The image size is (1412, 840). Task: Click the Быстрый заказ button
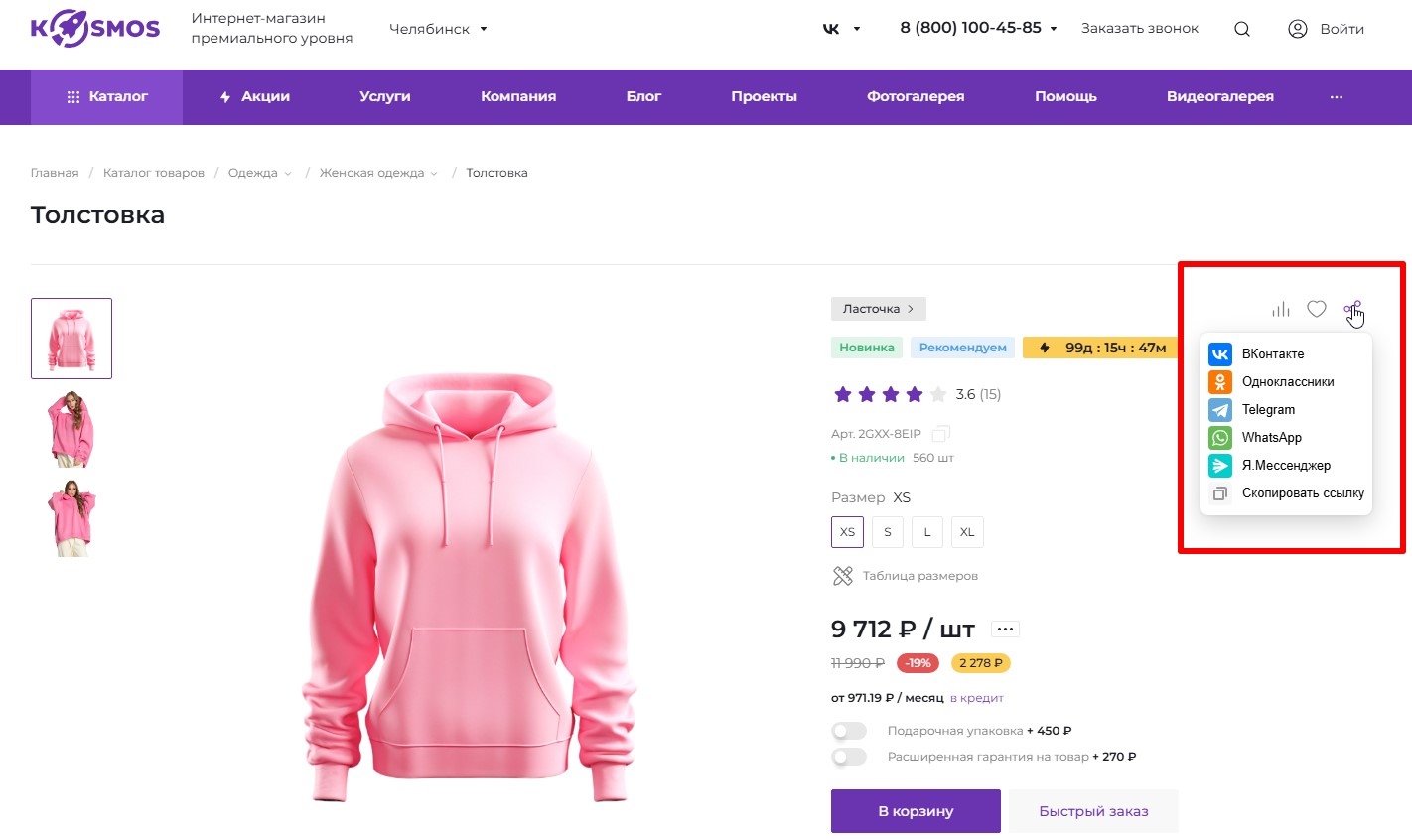[1093, 811]
